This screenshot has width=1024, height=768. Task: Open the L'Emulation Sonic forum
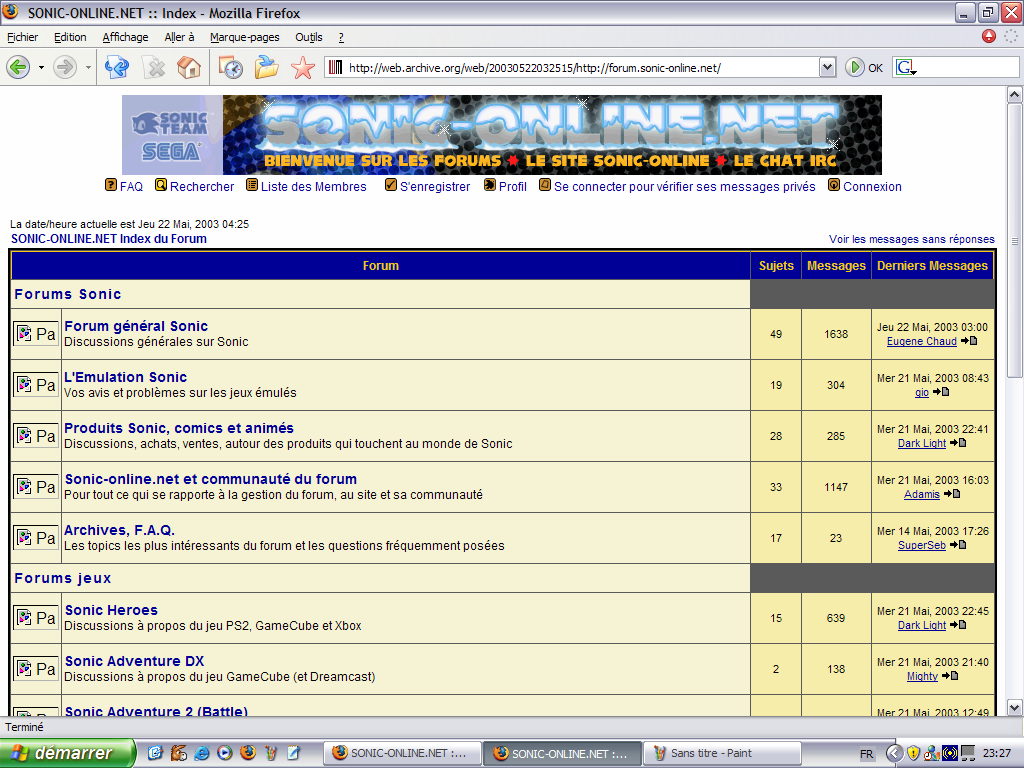point(125,377)
